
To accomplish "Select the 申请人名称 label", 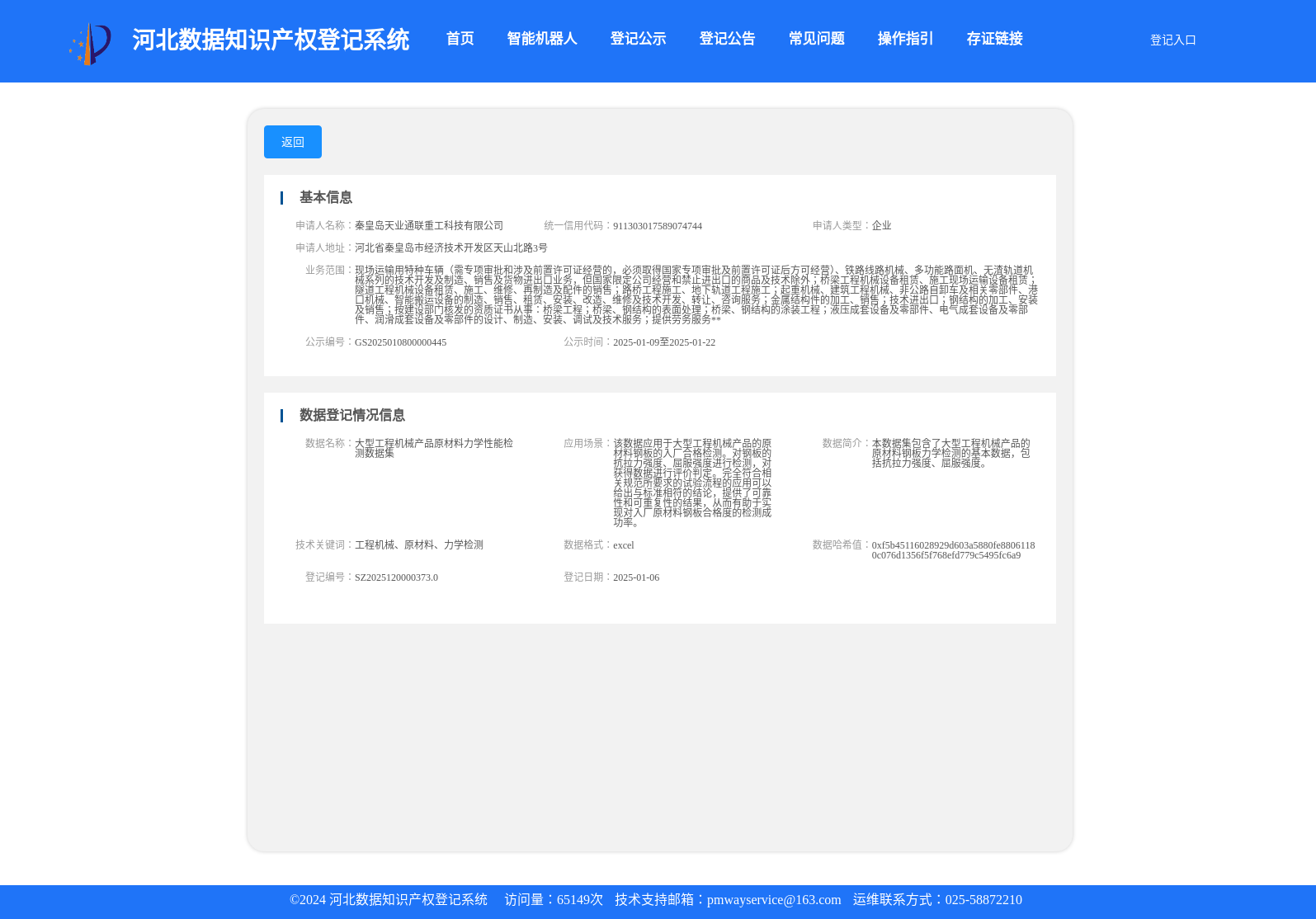I will pyautogui.click(x=324, y=225).
